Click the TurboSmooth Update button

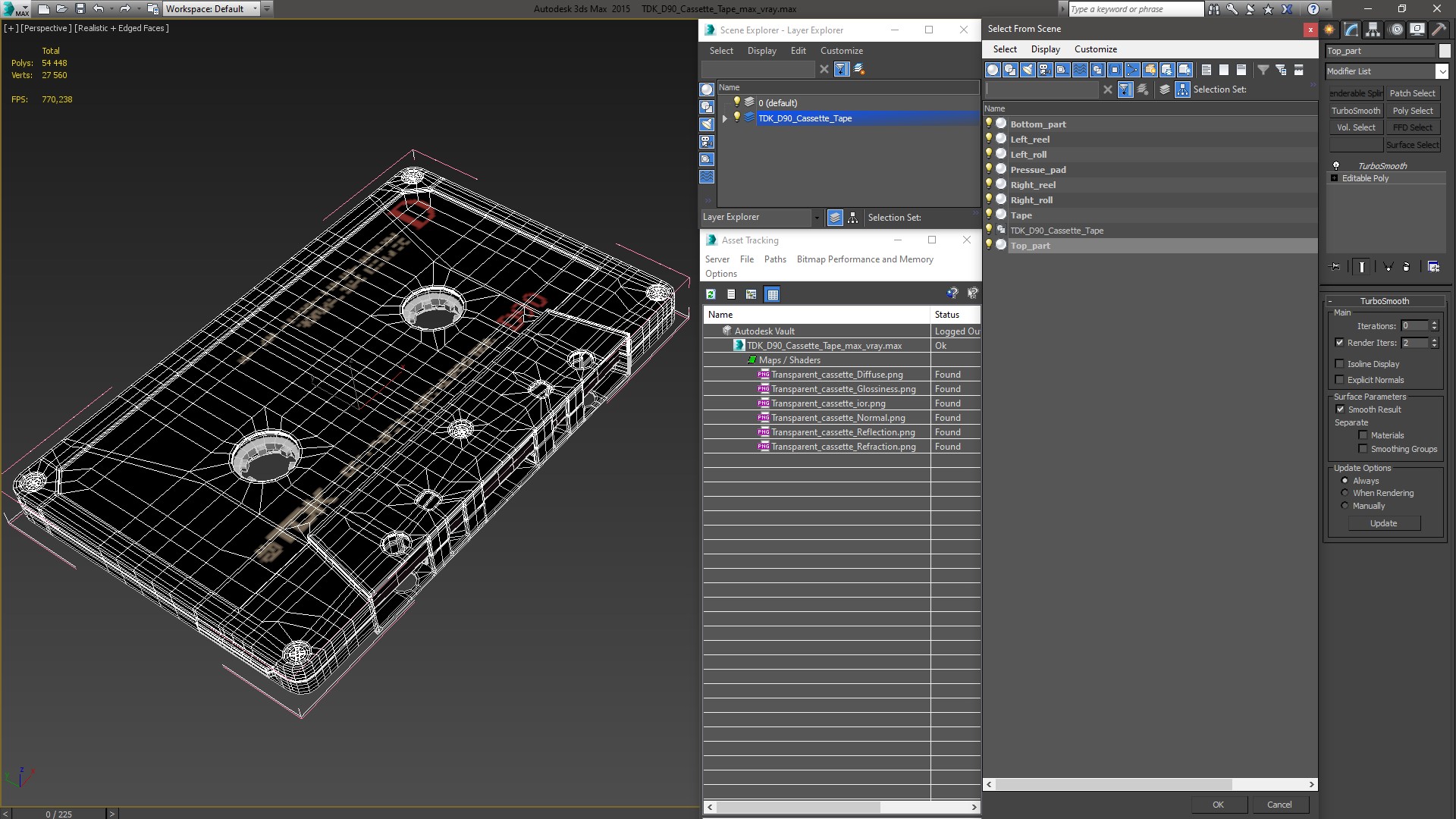point(1383,523)
